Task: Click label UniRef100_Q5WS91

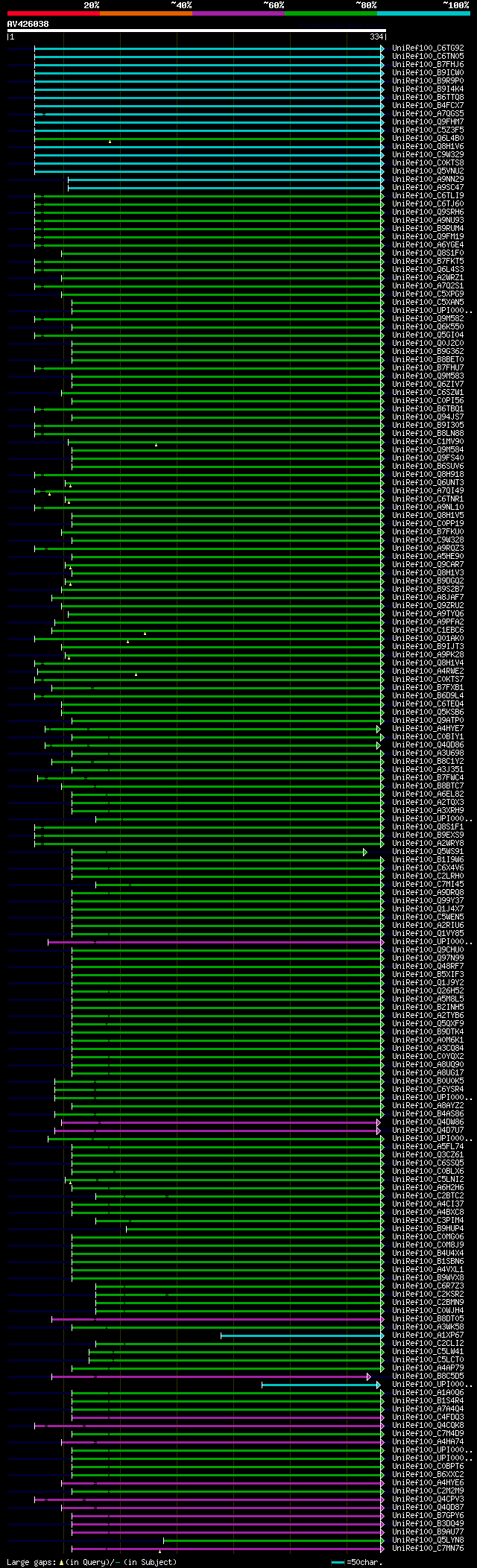Action: [x=428, y=852]
